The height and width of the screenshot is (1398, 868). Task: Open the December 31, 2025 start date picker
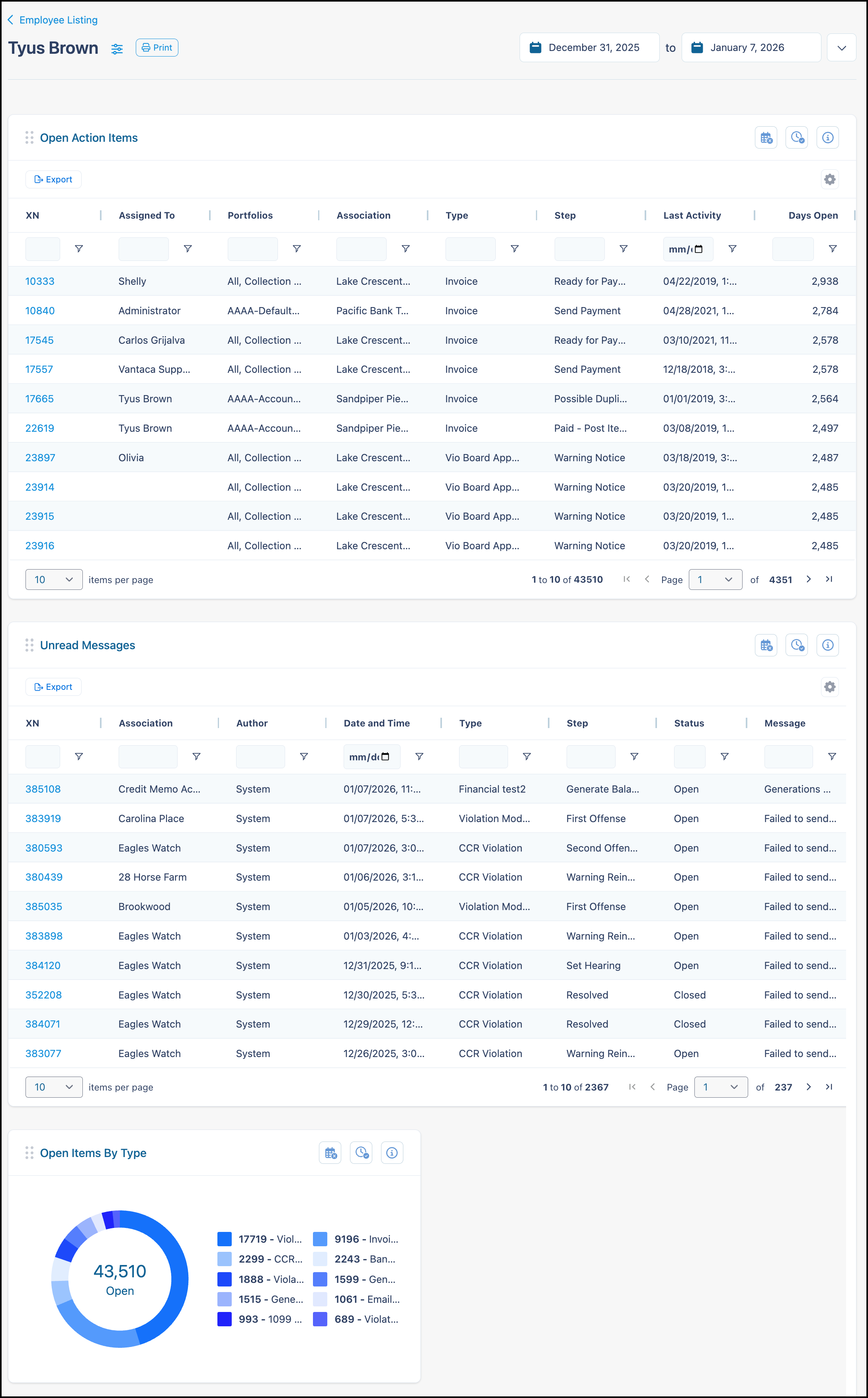[589, 48]
